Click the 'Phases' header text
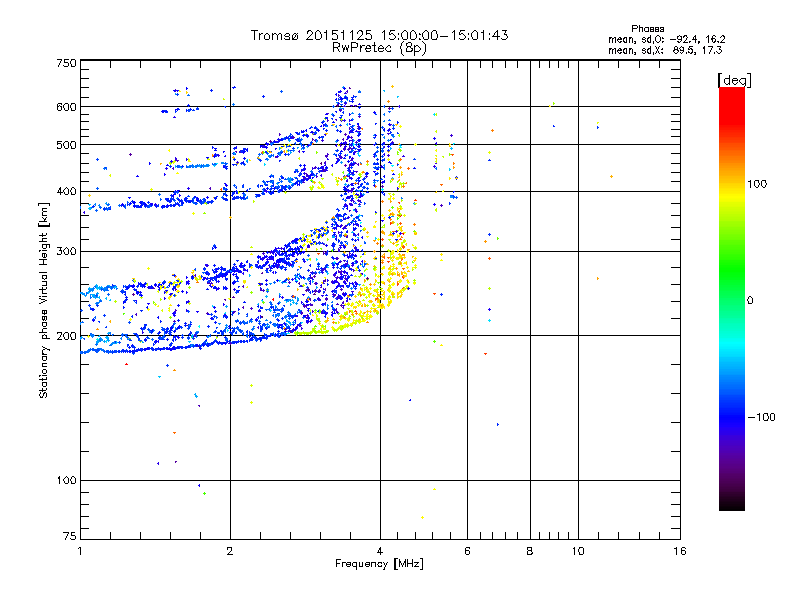 pos(647,29)
